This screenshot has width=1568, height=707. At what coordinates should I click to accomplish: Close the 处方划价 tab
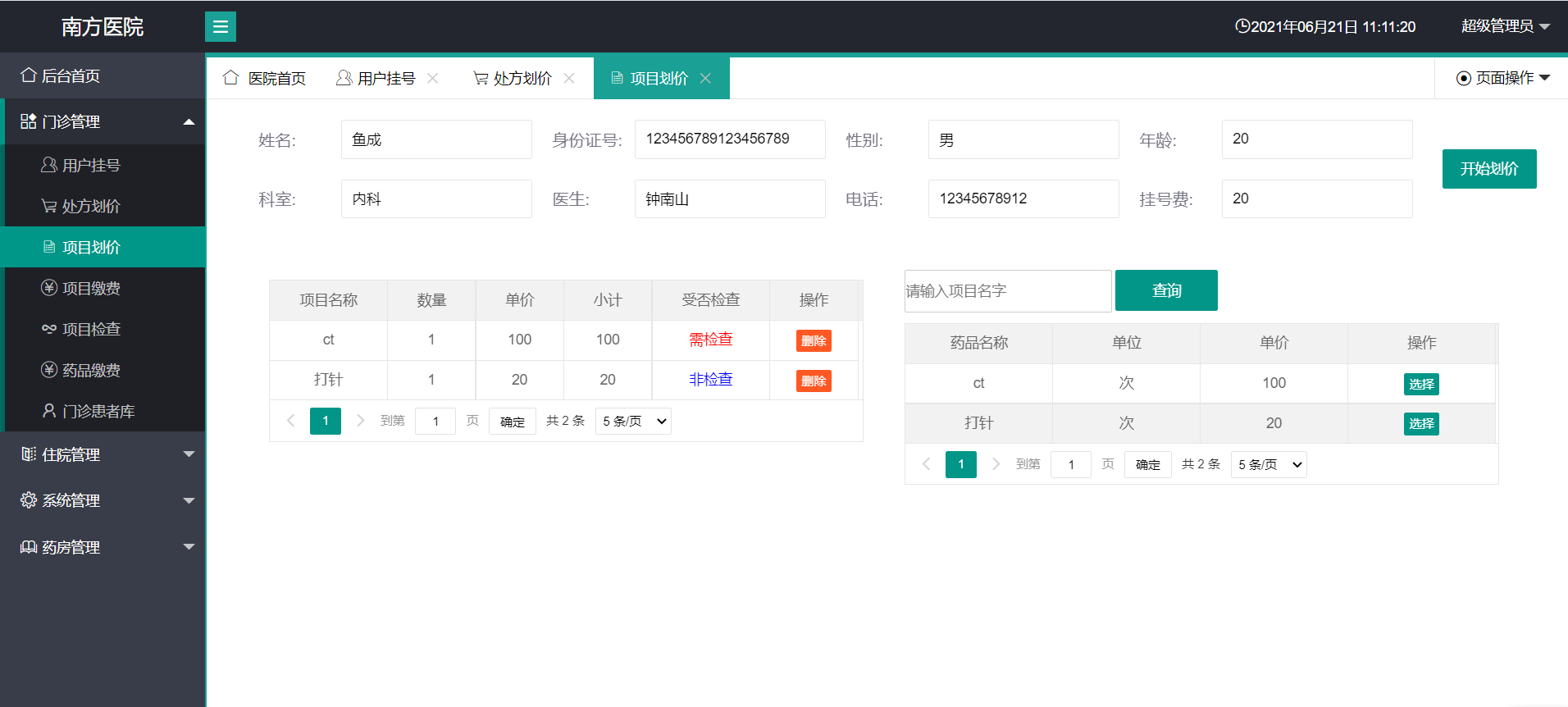tap(569, 78)
